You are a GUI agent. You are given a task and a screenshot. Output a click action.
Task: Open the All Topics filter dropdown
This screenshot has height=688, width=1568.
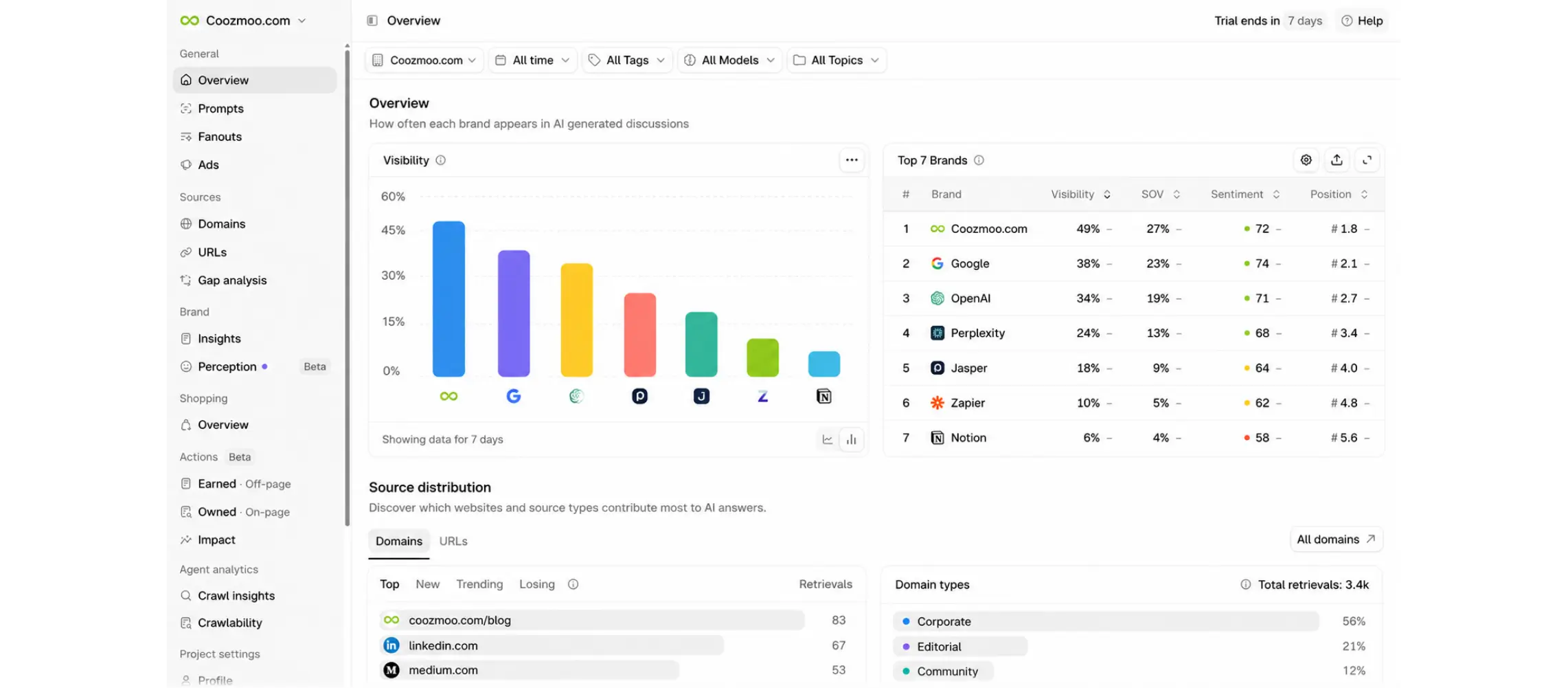click(x=836, y=60)
